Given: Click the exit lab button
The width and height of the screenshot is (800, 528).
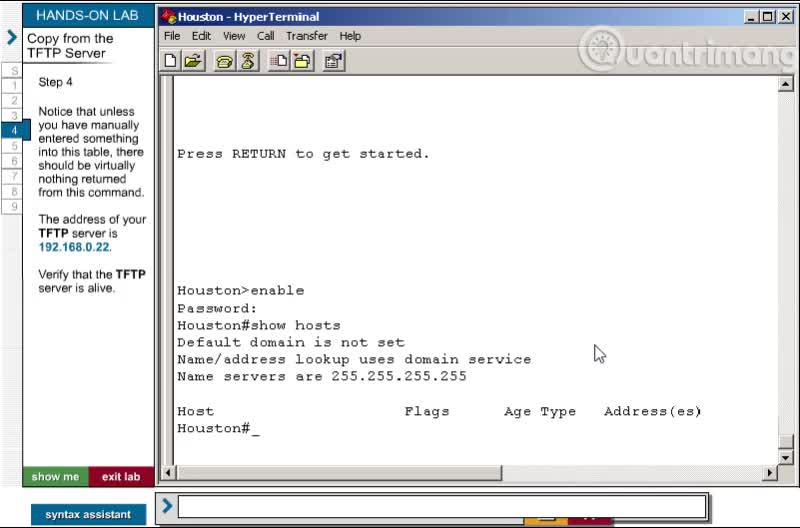Looking at the screenshot, I should tap(121, 476).
